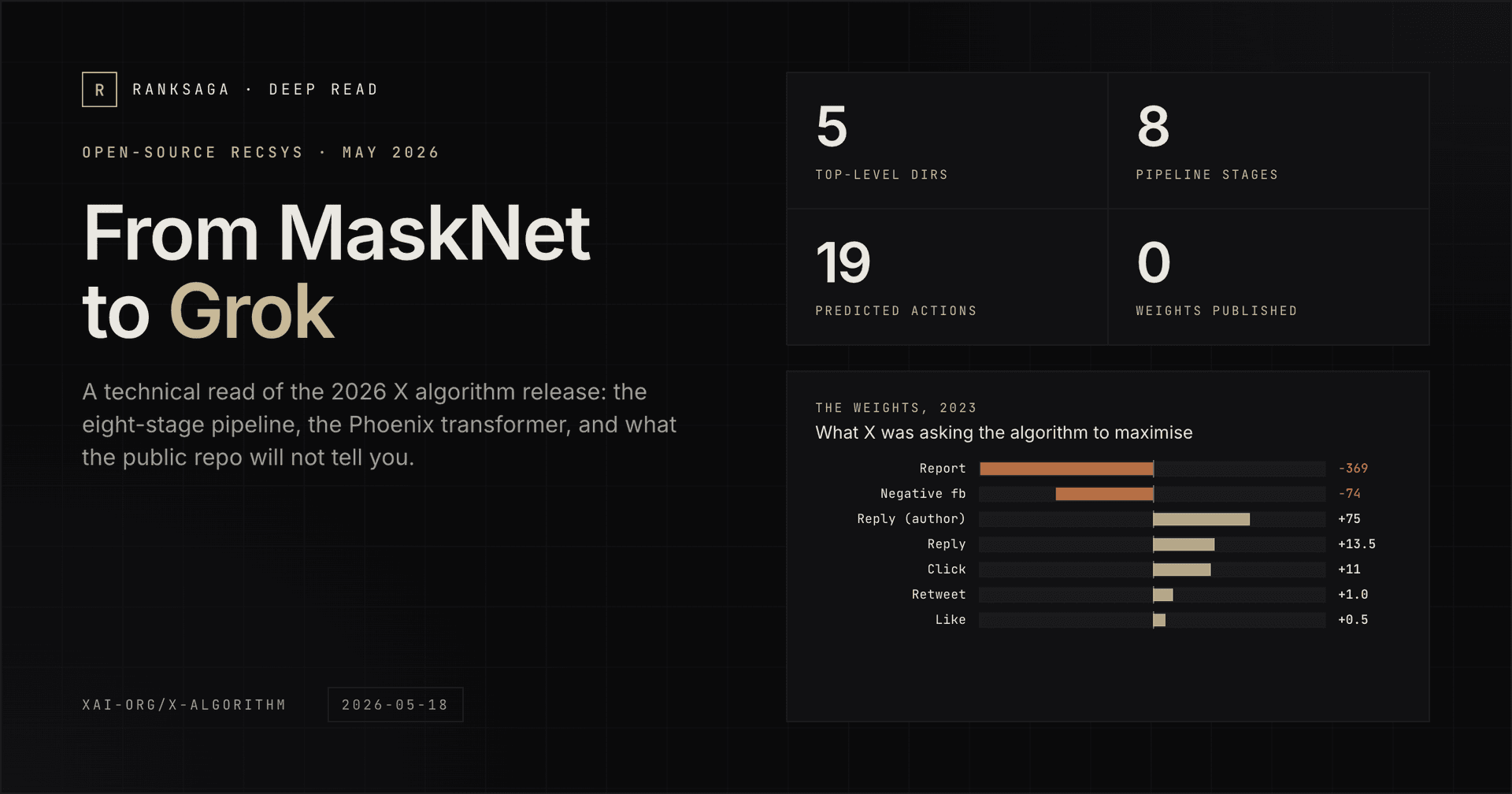Click 'OPEN-SOURCE RECSYS · MAY 2026' label
The image size is (1512, 794).
pos(261,152)
